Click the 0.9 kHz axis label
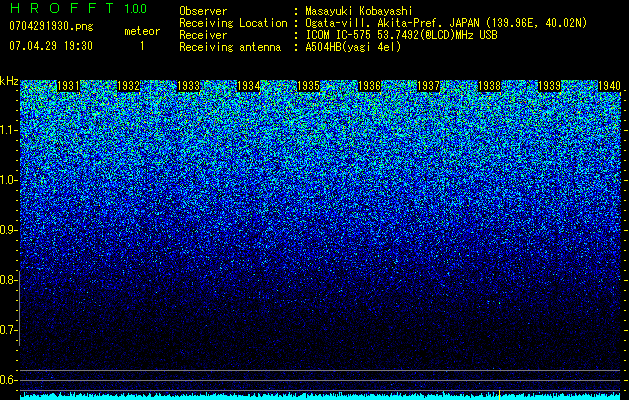Viewport: 629px width, 400px height. [8, 230]
